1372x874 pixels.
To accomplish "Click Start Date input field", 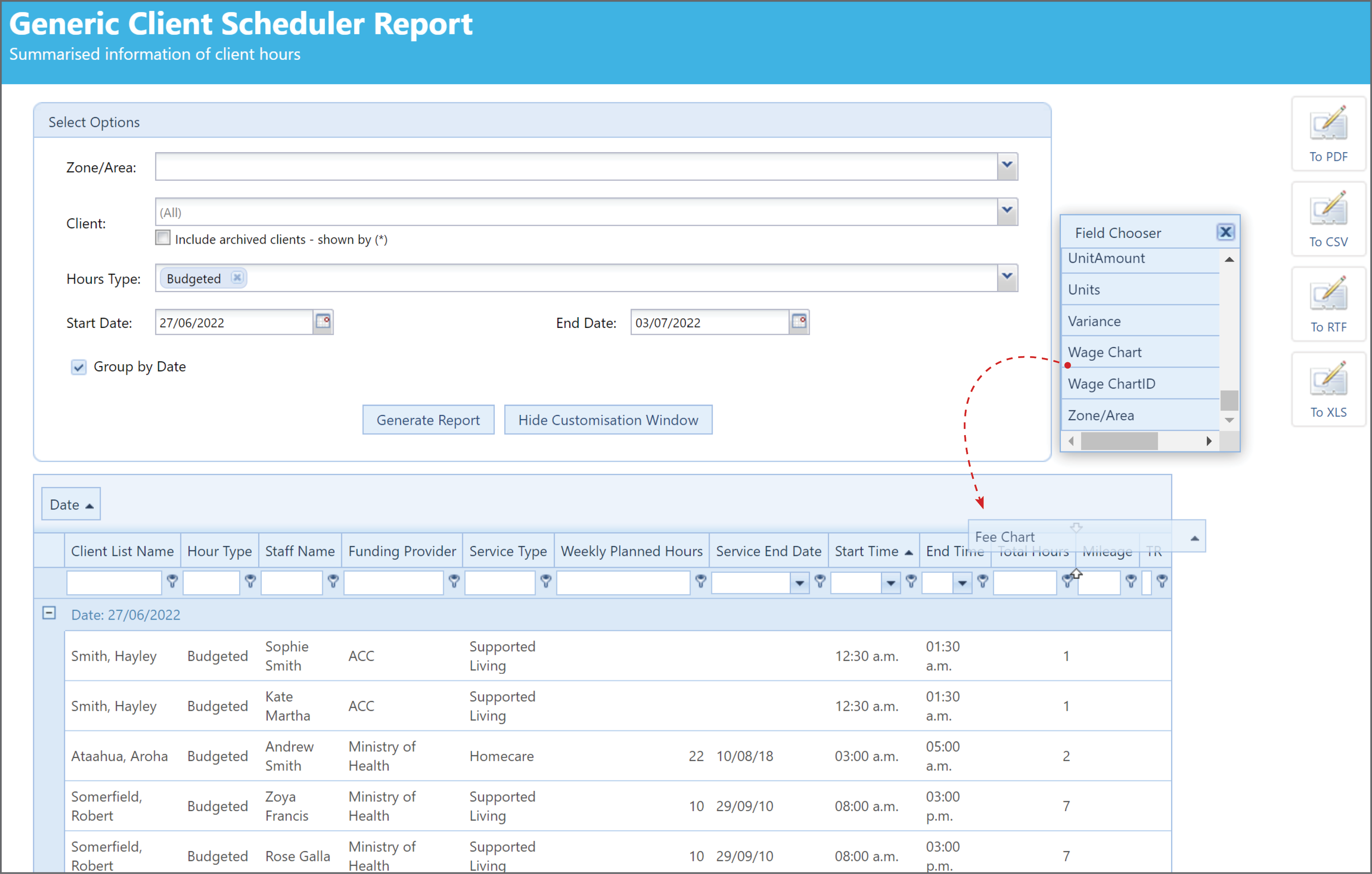I will point(234,323).
